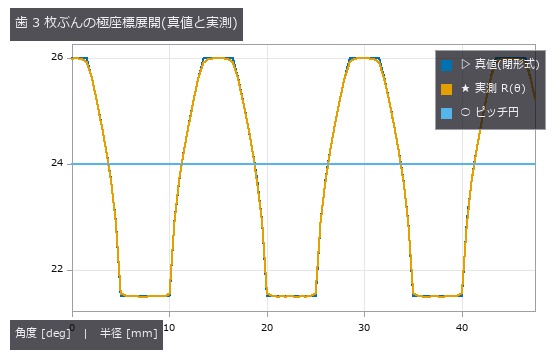
Task: Click the axis label 半径 [mm]
Action: [x=129, y=333]
